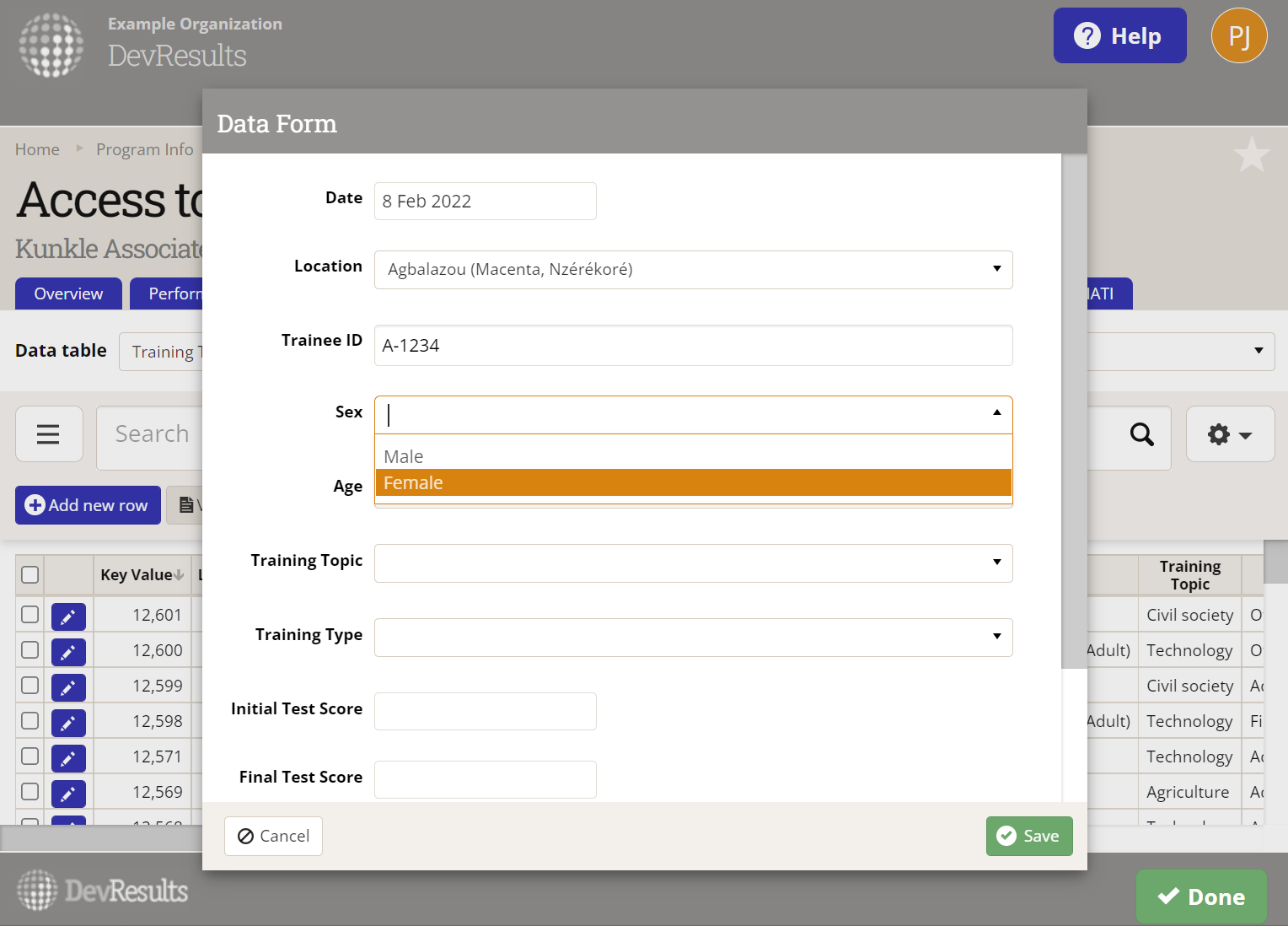Click the Help button
The height and width of the screenshot is (926, 1288).
[1119, 35]
